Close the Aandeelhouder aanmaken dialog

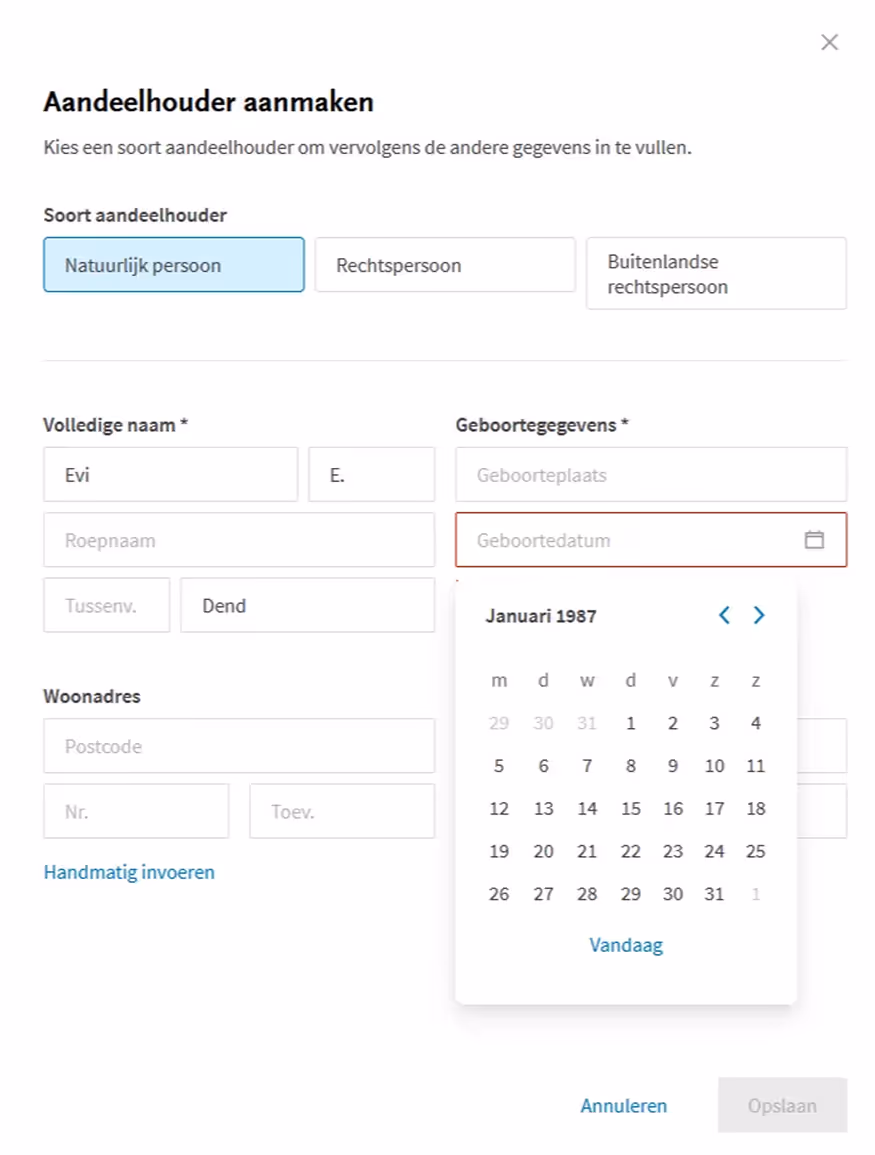(x=829, y=42)
